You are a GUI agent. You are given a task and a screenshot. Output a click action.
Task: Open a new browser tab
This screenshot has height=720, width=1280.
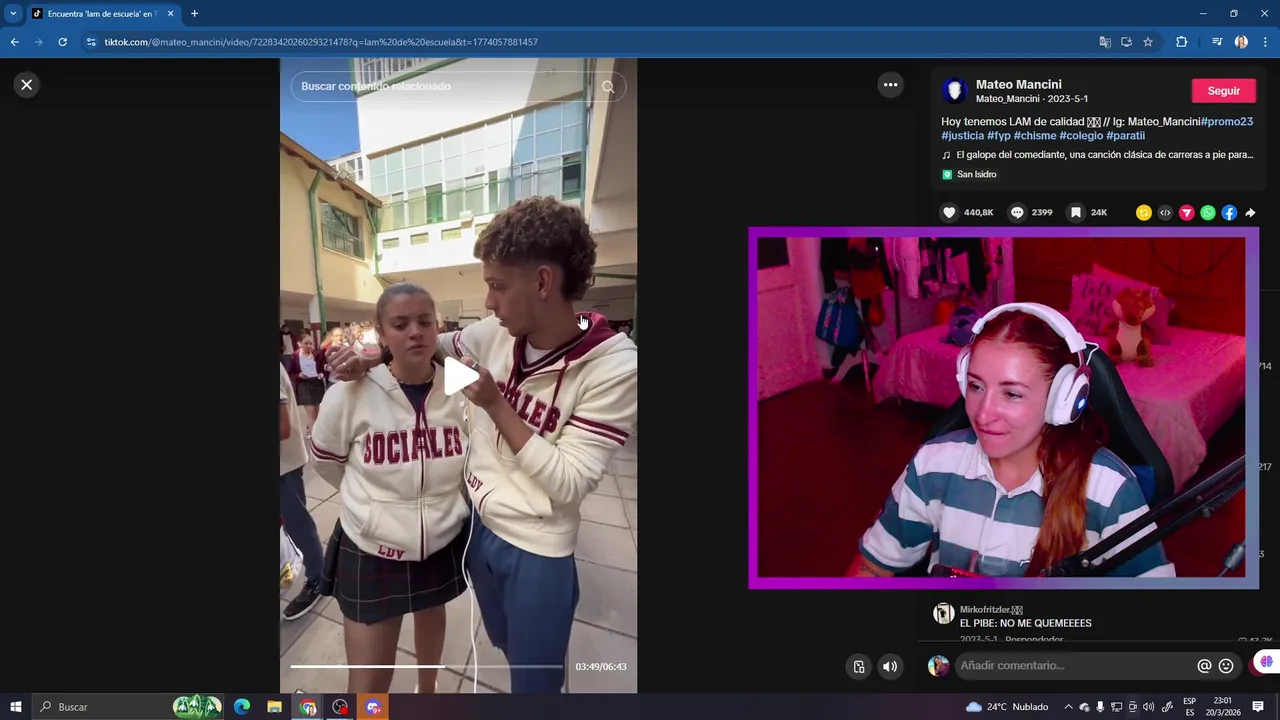[194, 14]
